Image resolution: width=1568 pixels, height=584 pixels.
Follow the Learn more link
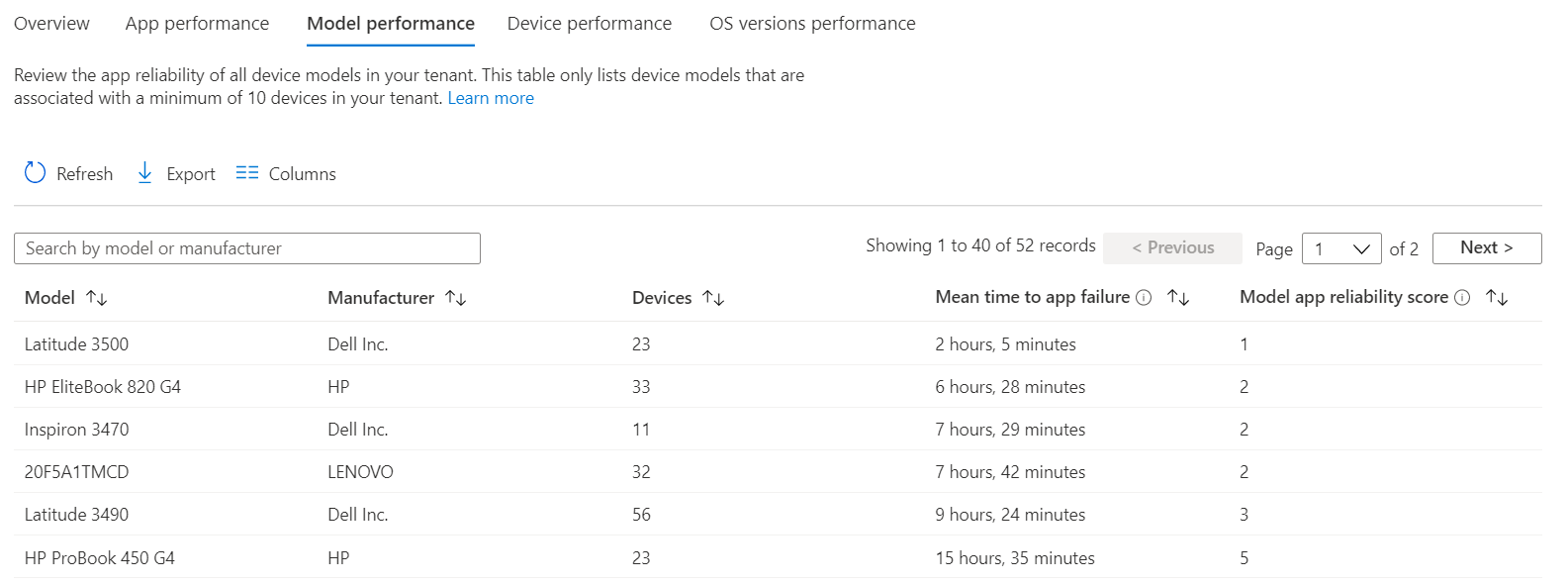(491, 98)
